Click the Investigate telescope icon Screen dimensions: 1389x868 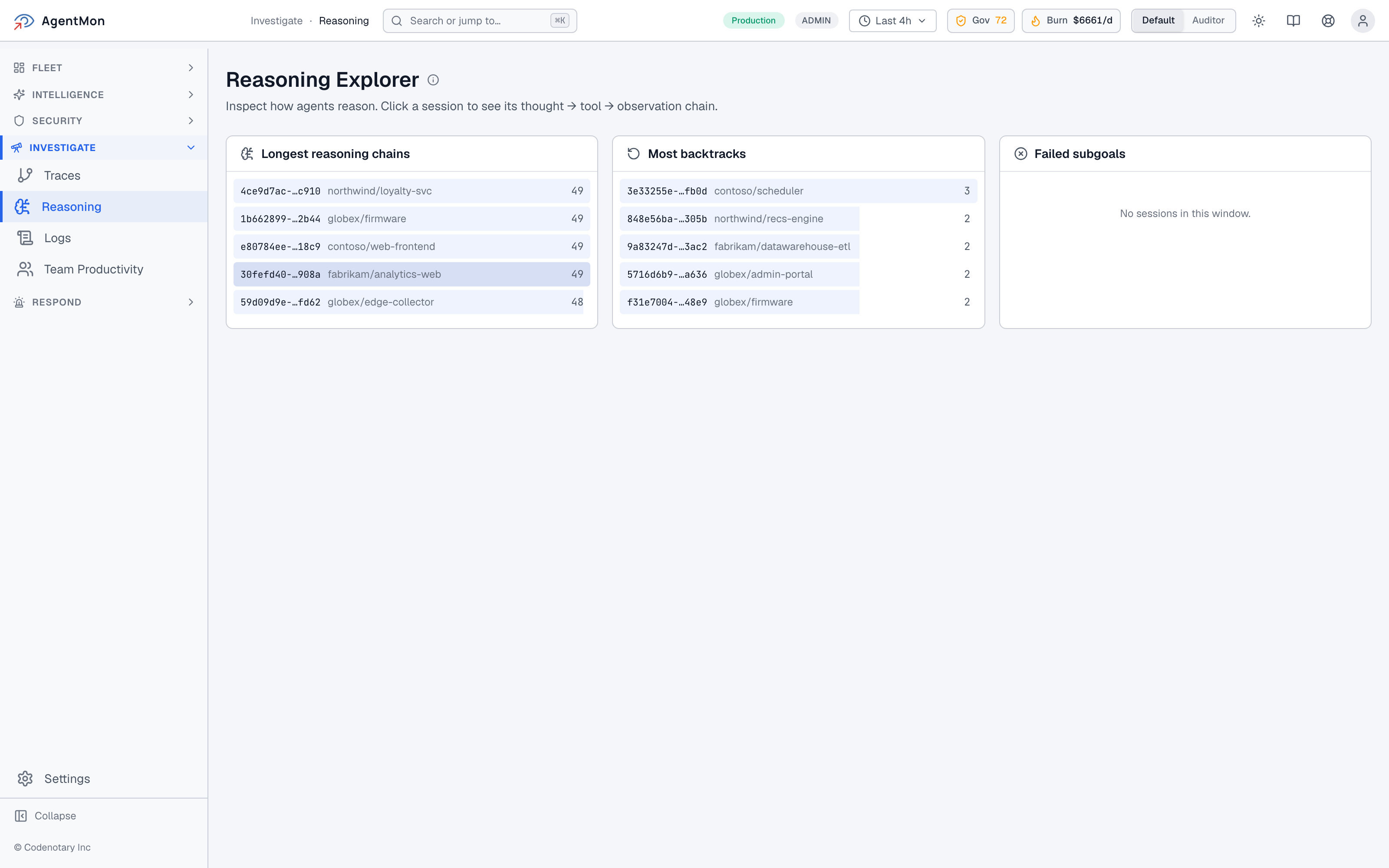(x=16, y=148)
